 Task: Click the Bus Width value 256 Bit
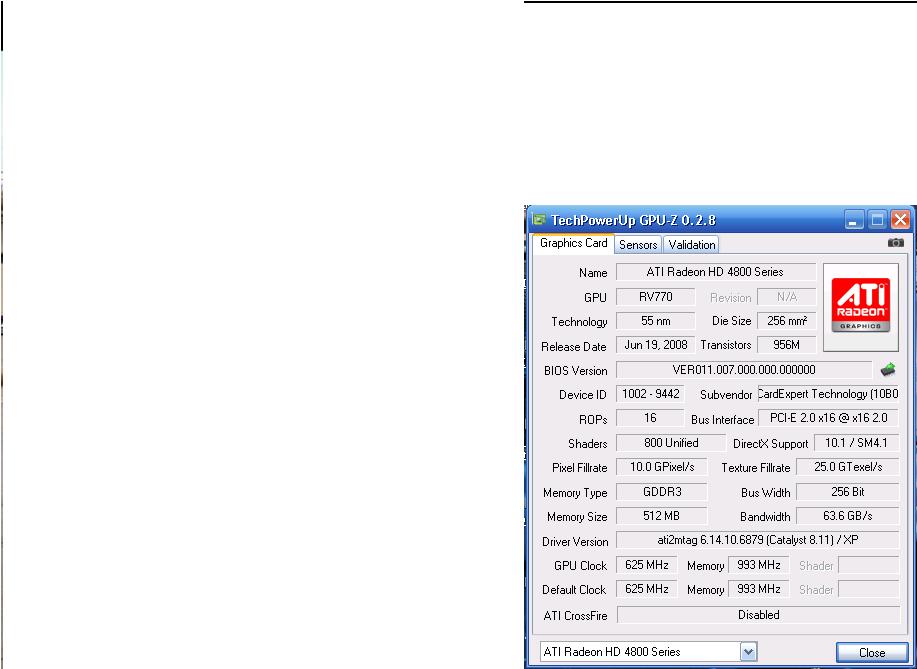pyautogui.click(x=847, y=492)
